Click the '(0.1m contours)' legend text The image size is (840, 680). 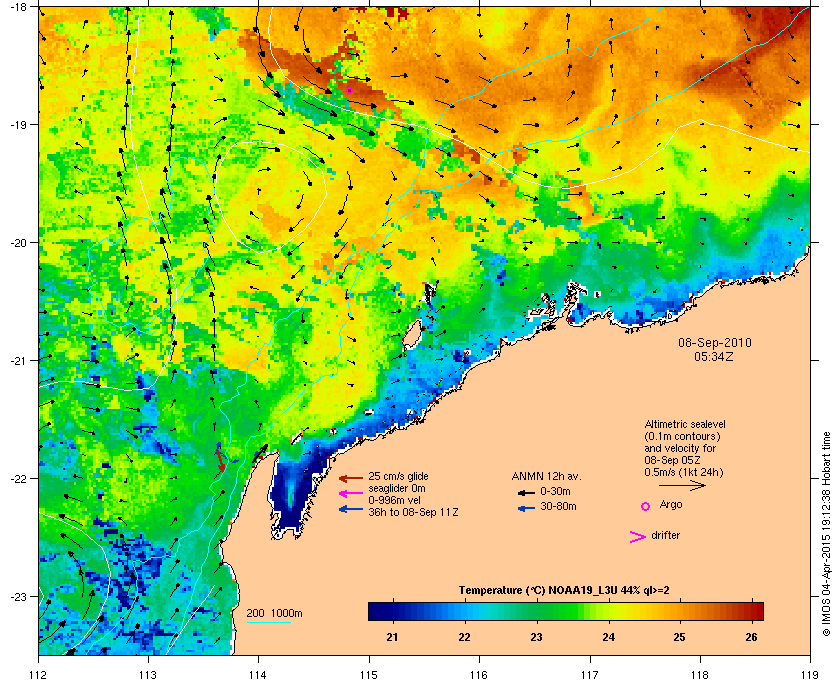tap(682, 436)
